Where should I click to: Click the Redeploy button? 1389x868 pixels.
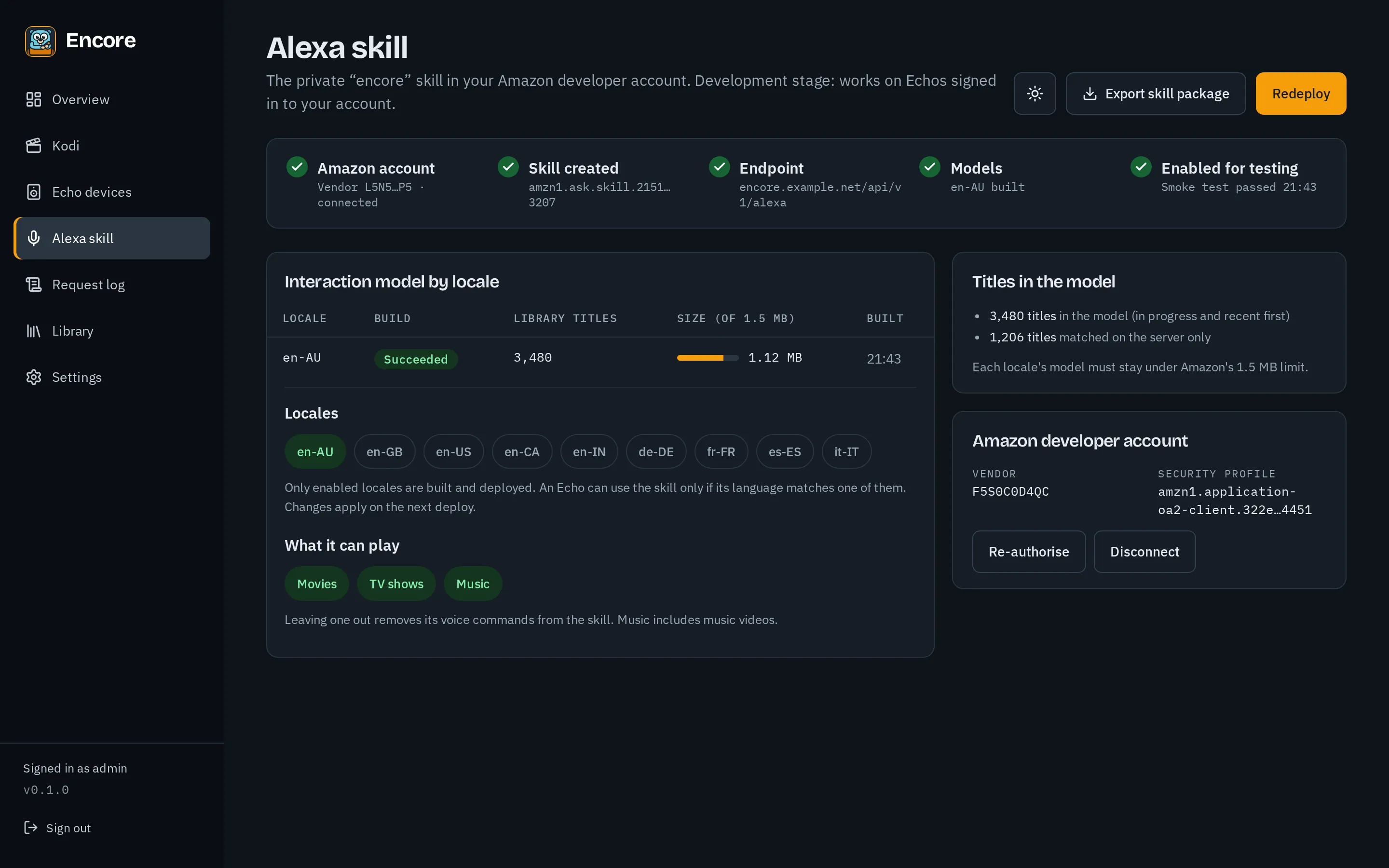coord(1301,94)
